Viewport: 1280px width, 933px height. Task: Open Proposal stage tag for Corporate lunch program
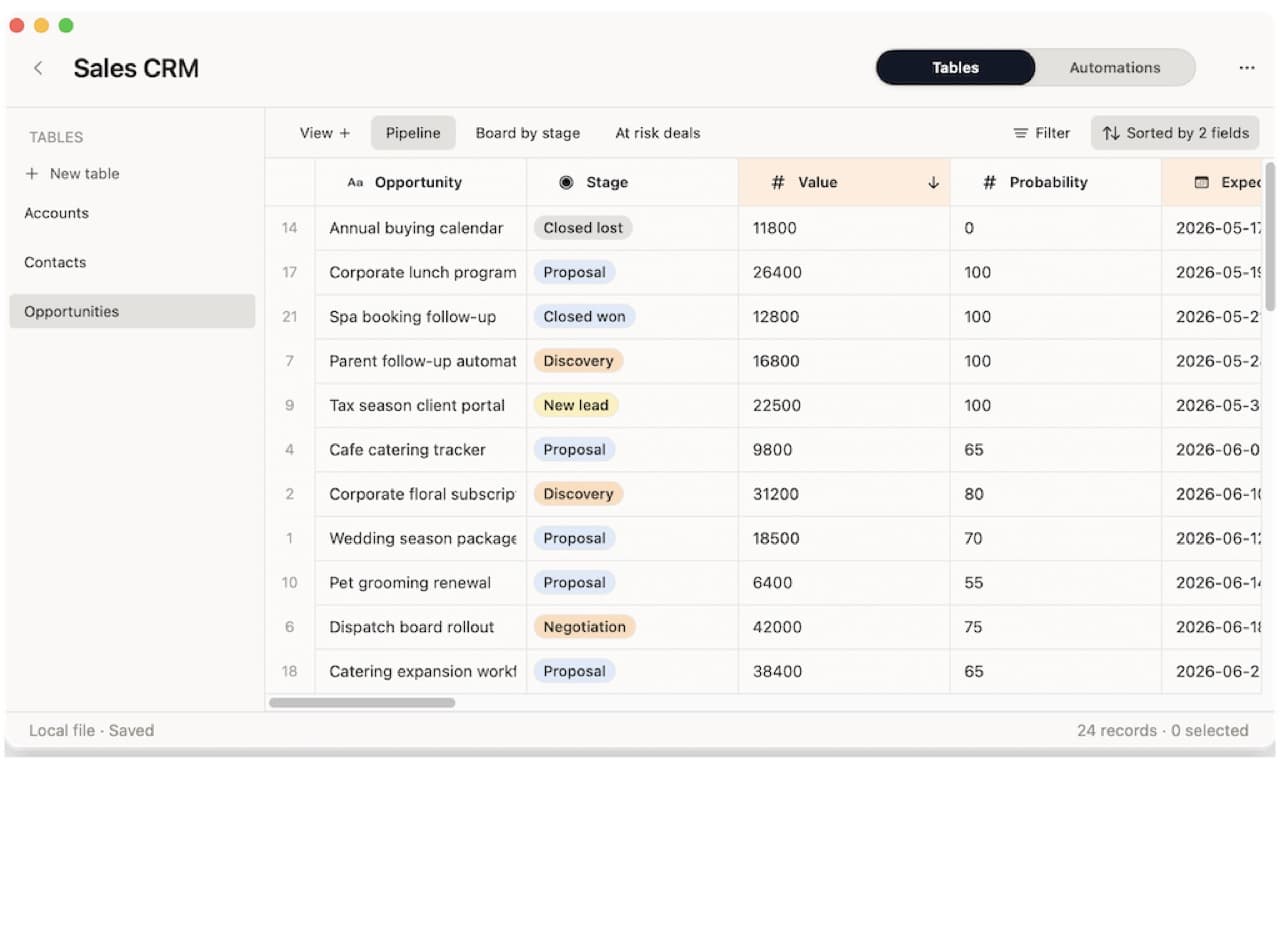[x=574, y=272]
